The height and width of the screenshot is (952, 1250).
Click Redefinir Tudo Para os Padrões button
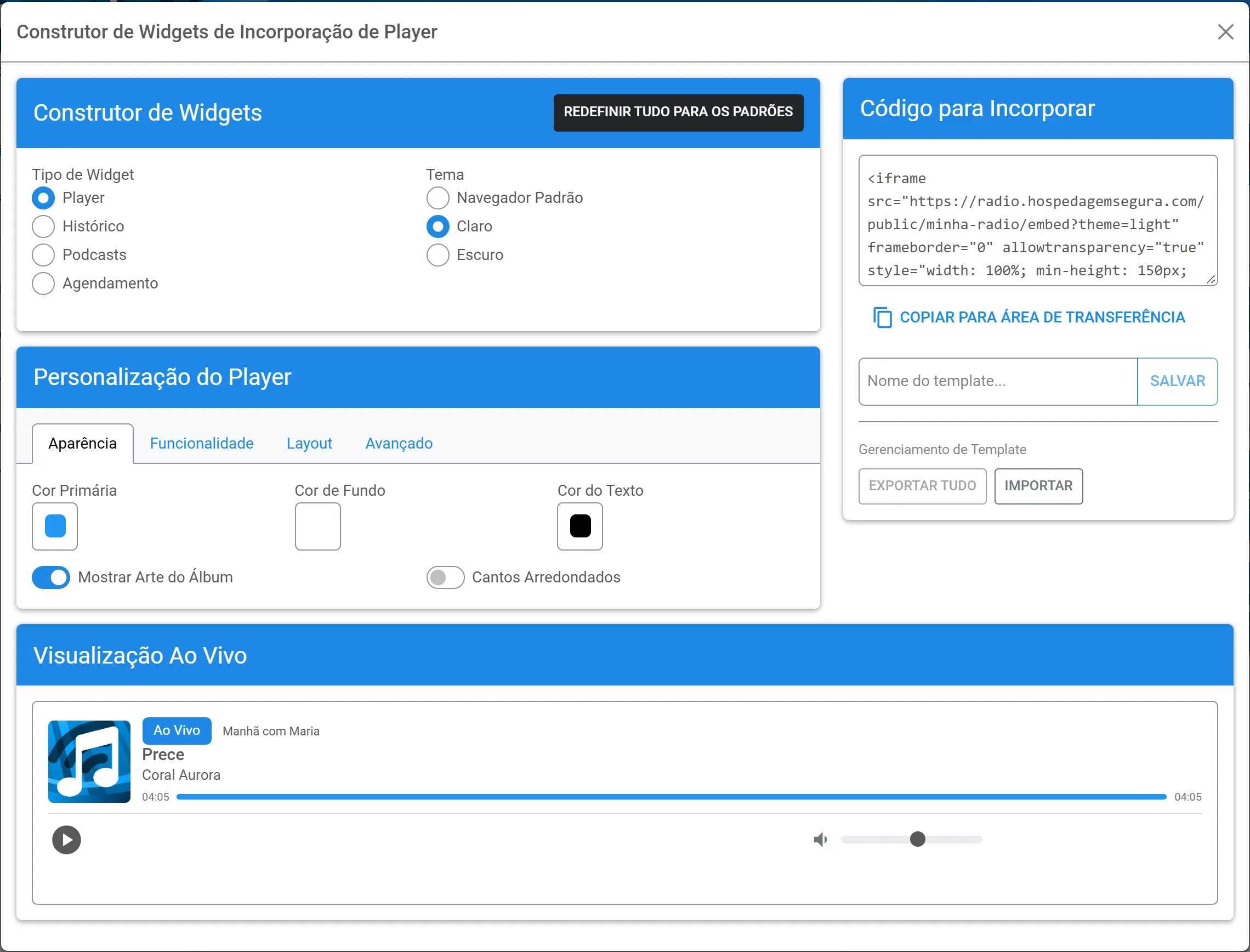(x=678, y=112)
